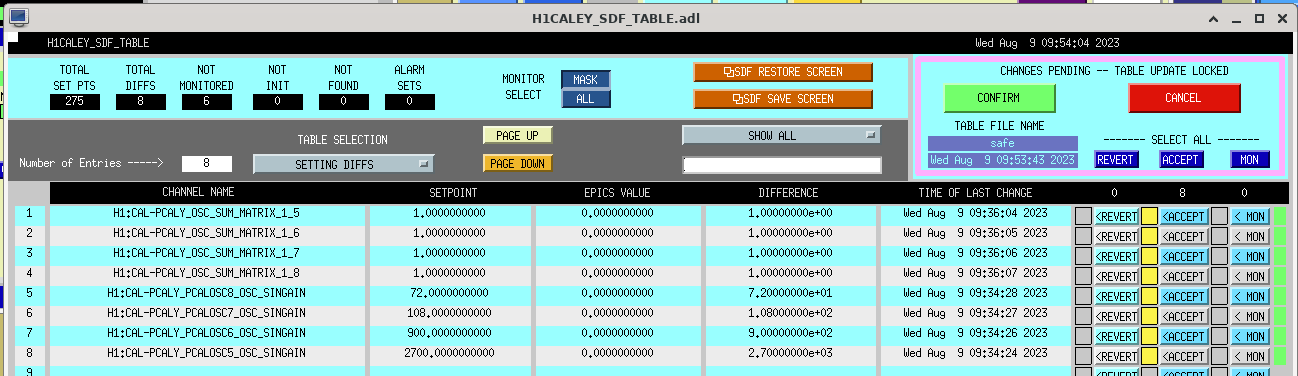Accept row 7 PCALOSC6_OSC_SINGAIN difference
1298x376 pixels.
coord(1184,336)
